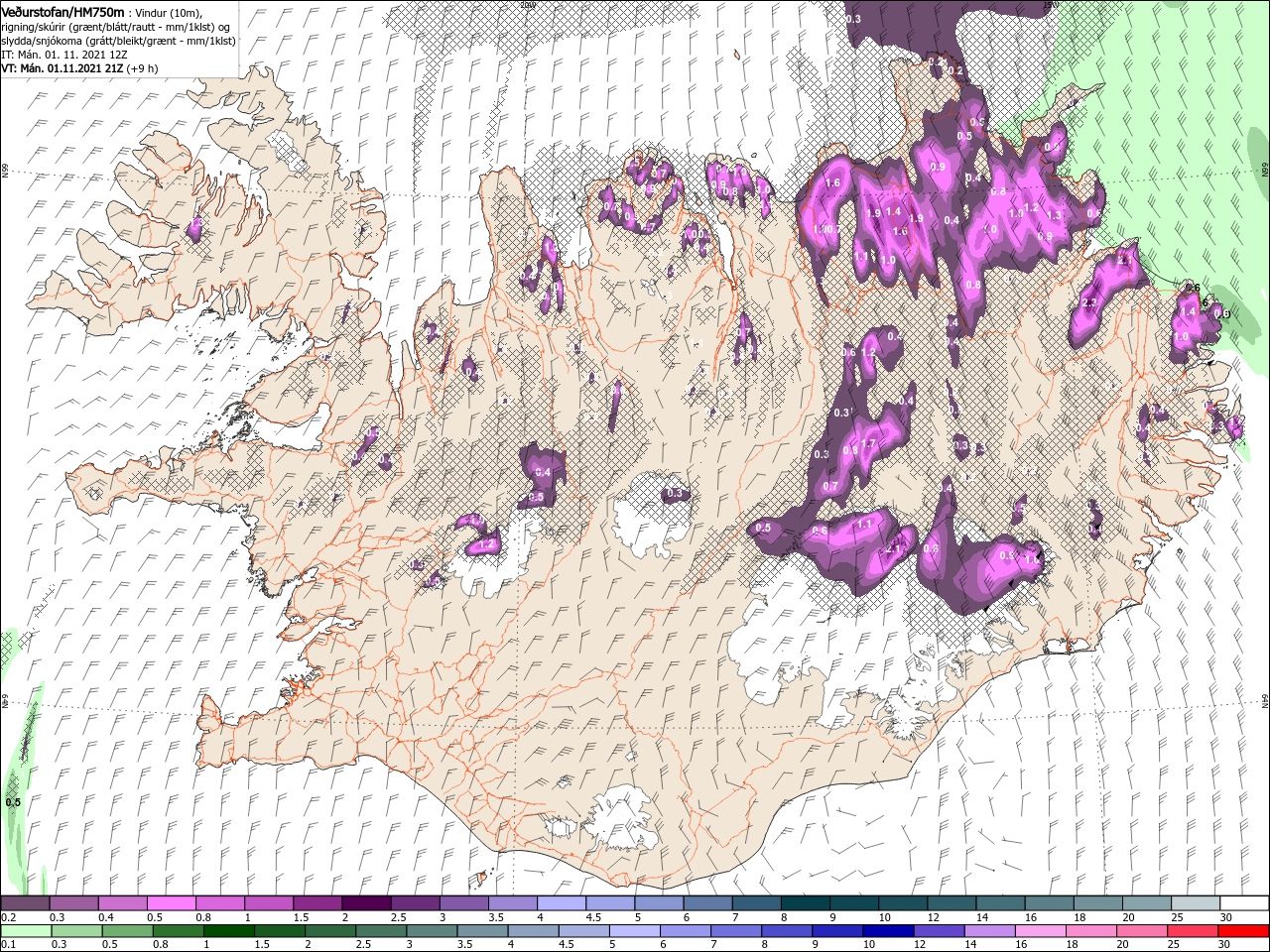
Task: Pick the darkest purple upper-row swatch between 2 and 2.5
Action: pyautogui.click(x=365, y=903)
